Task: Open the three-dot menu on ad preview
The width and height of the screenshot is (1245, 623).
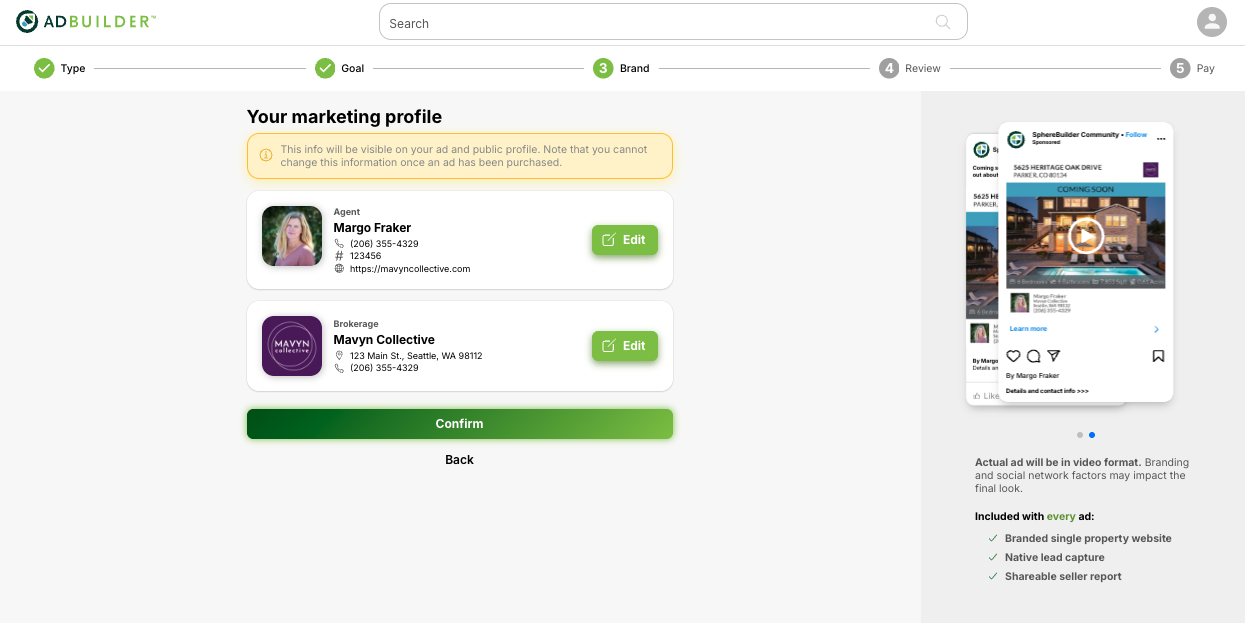Action: [1161, 138]
